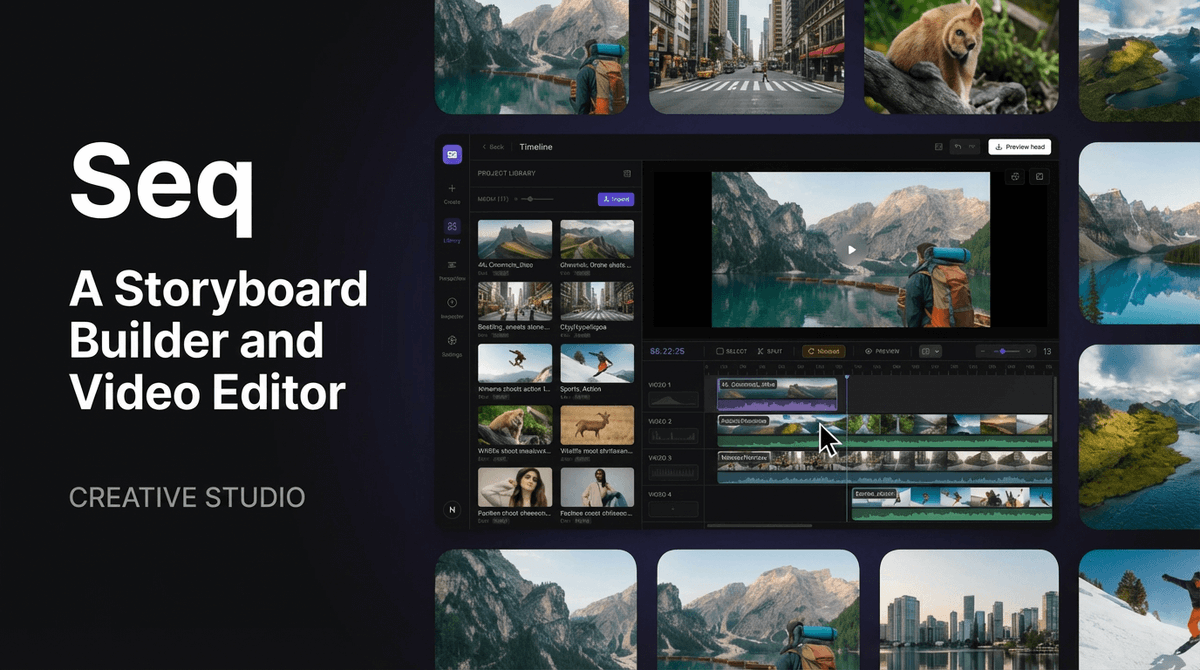This screenshot has width=1200, height=670.
Task: Redo the last undone edit
Action: 971,147
